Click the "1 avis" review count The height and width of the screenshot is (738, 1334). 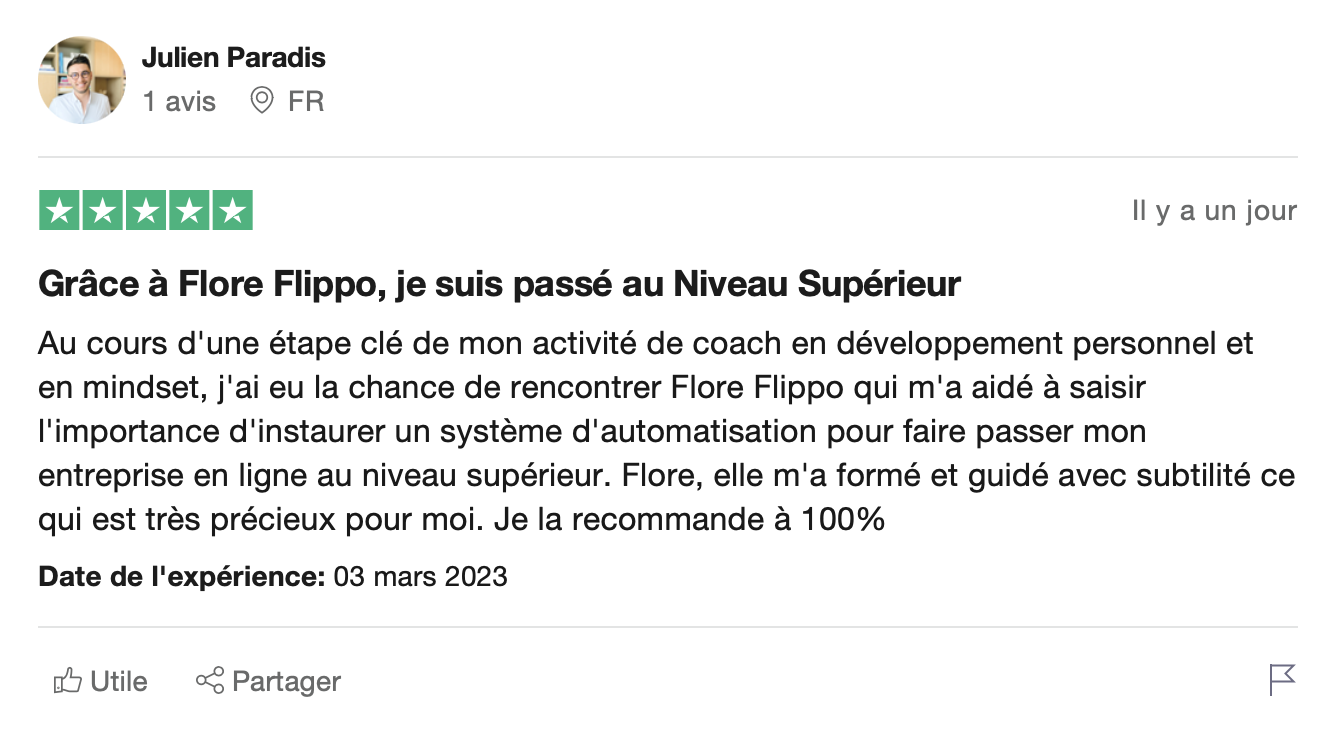coord(179,101)
